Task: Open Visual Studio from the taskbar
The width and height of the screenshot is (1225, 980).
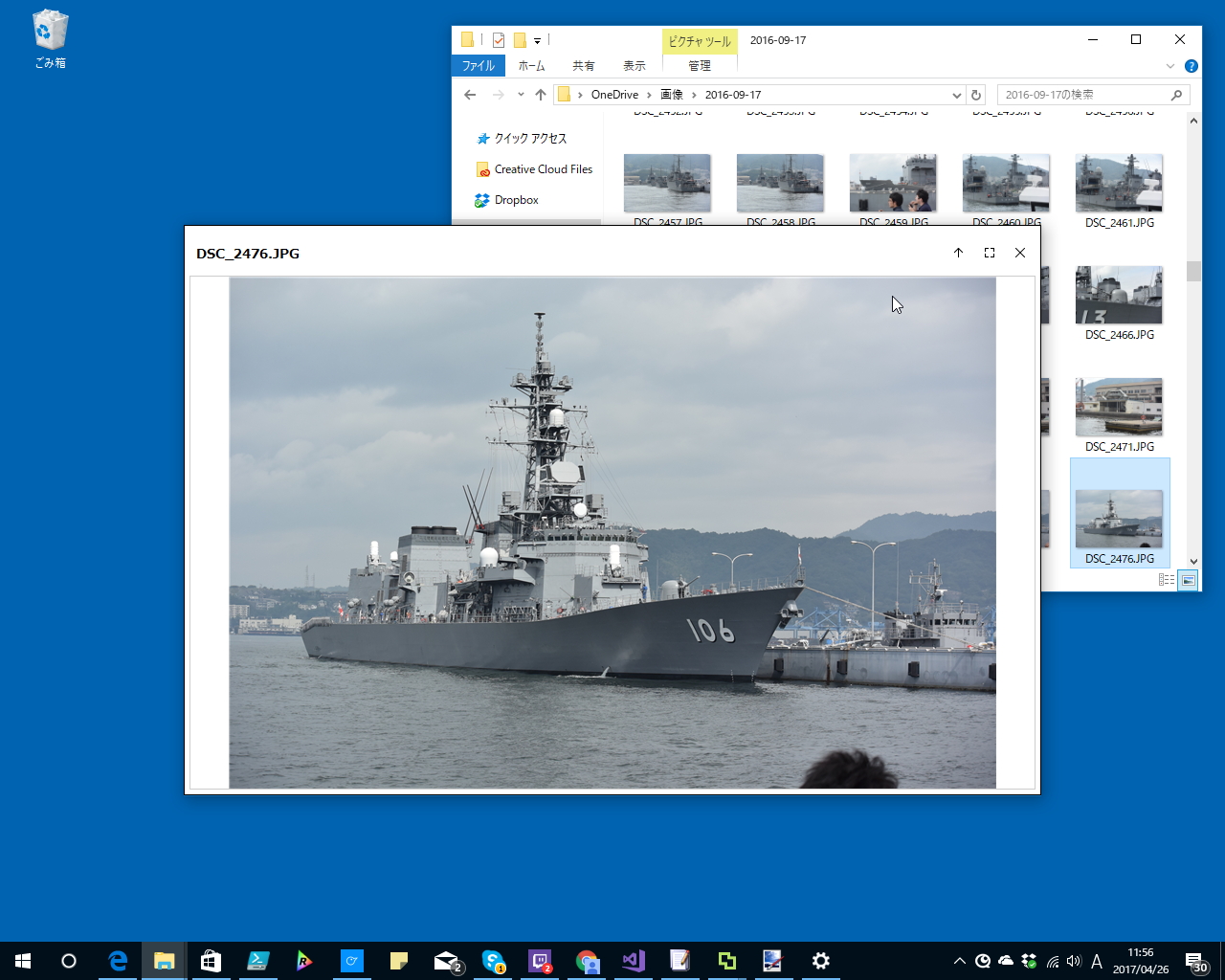Action: click(634, 961)
